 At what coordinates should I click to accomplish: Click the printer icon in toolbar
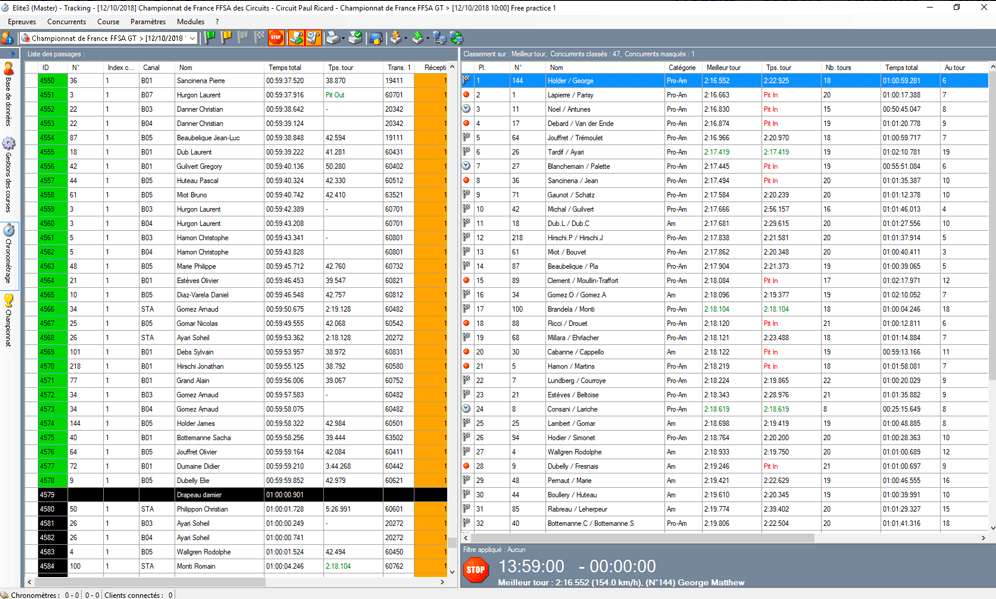tap(332, 38)
